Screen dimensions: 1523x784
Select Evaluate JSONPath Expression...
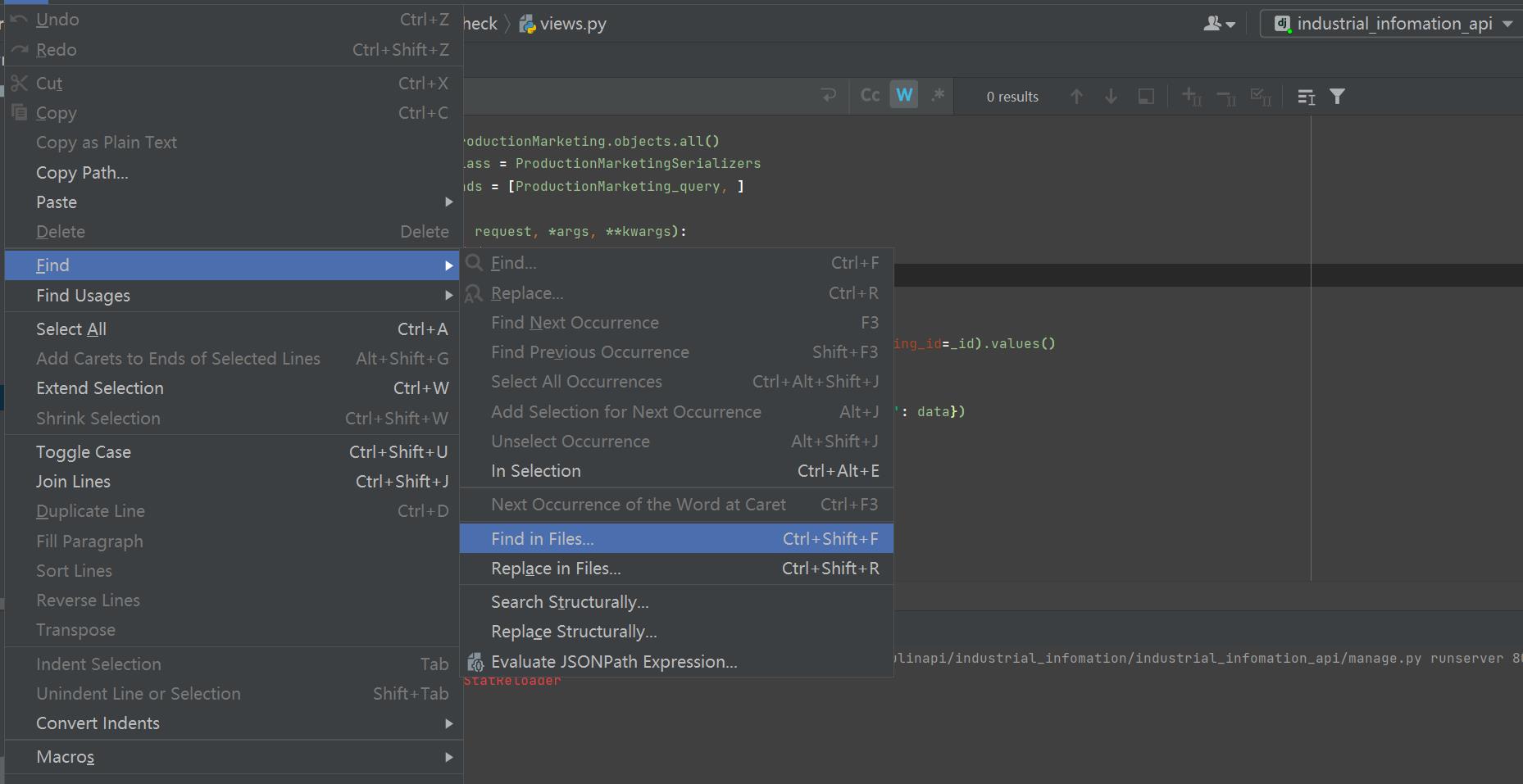(x=676, y=662)
